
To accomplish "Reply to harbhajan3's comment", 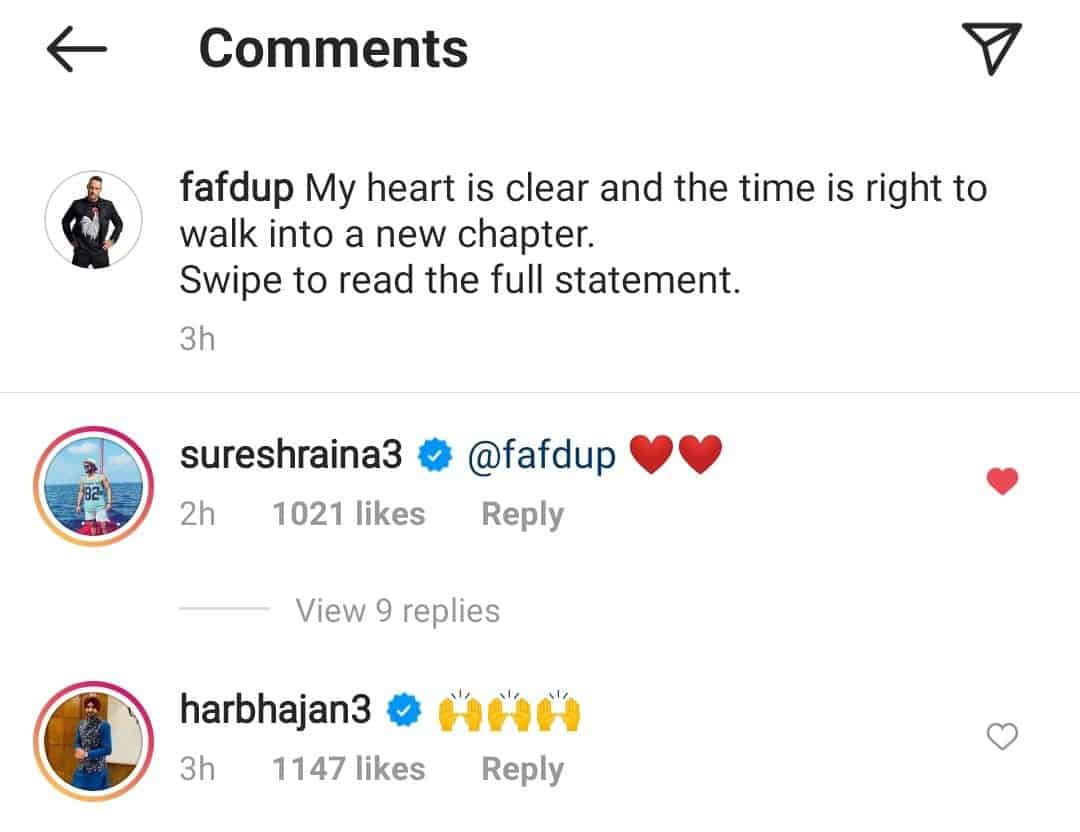I will [522, 769].
